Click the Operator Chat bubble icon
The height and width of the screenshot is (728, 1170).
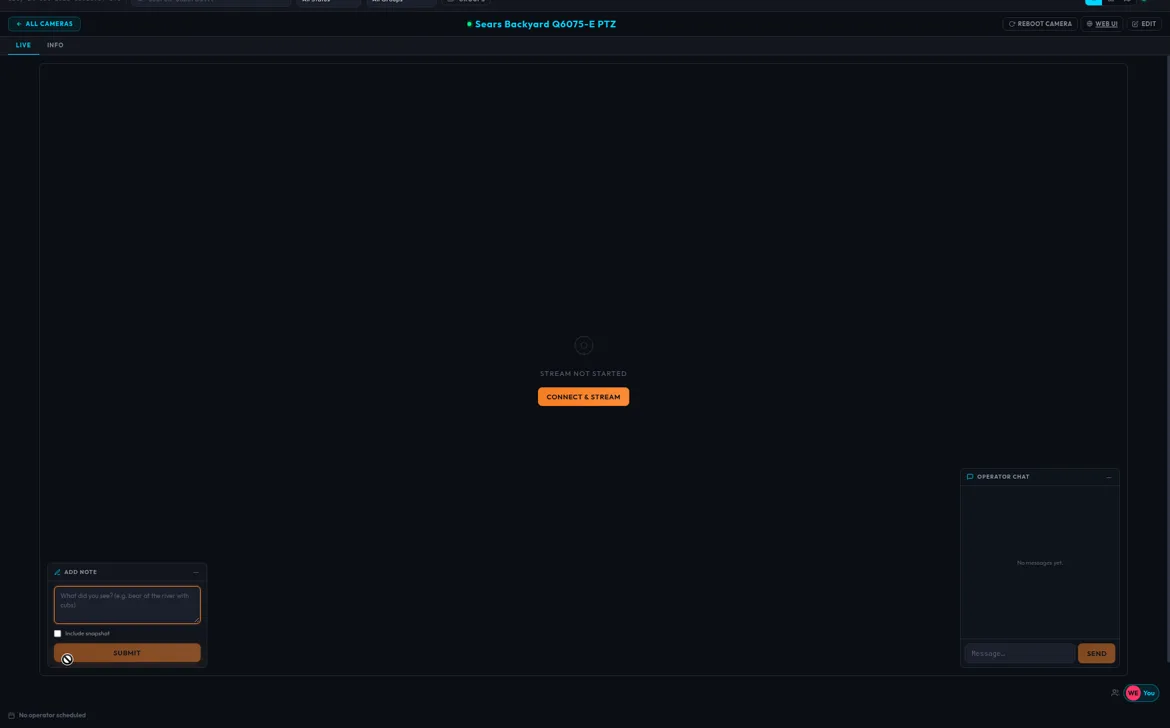tap(970, 477)
